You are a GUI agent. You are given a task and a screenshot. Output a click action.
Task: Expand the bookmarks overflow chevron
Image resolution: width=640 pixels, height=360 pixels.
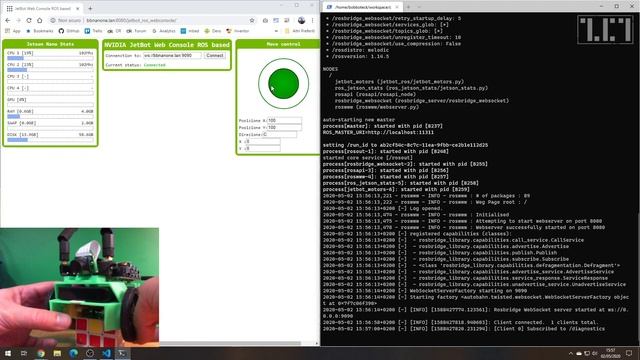[x=276, y=31]
